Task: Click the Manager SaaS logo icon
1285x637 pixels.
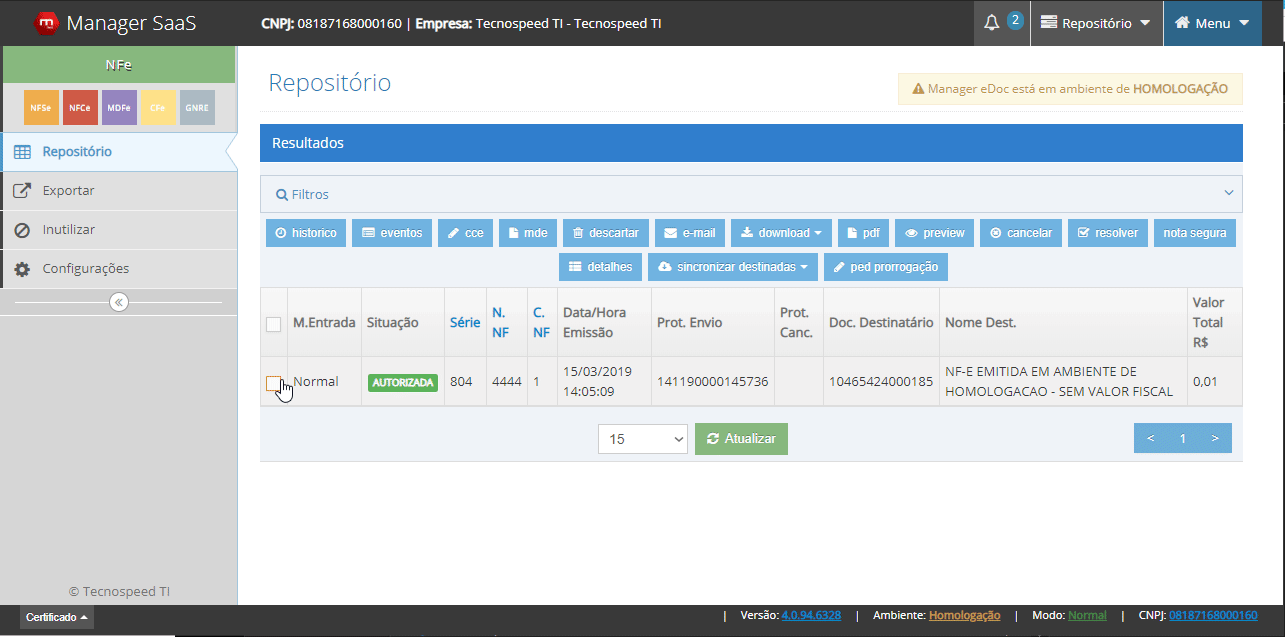Action: click(x=45, y=22)
